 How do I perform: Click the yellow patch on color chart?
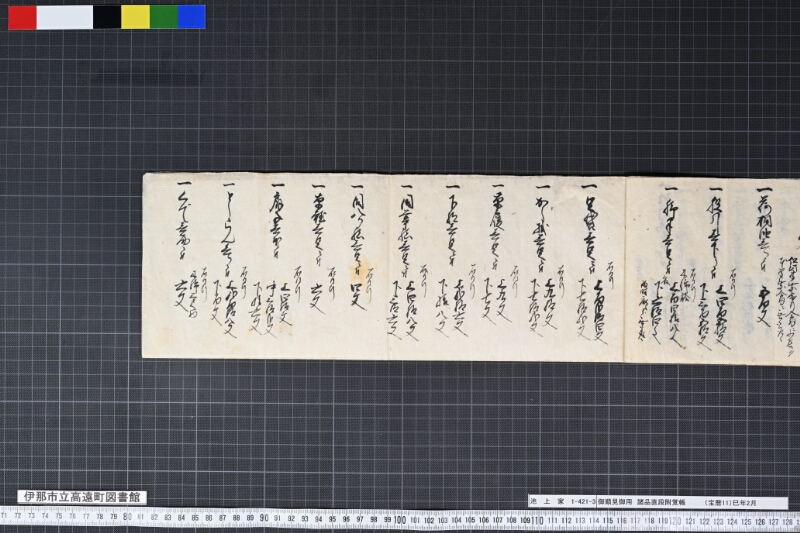coord(136,17)
